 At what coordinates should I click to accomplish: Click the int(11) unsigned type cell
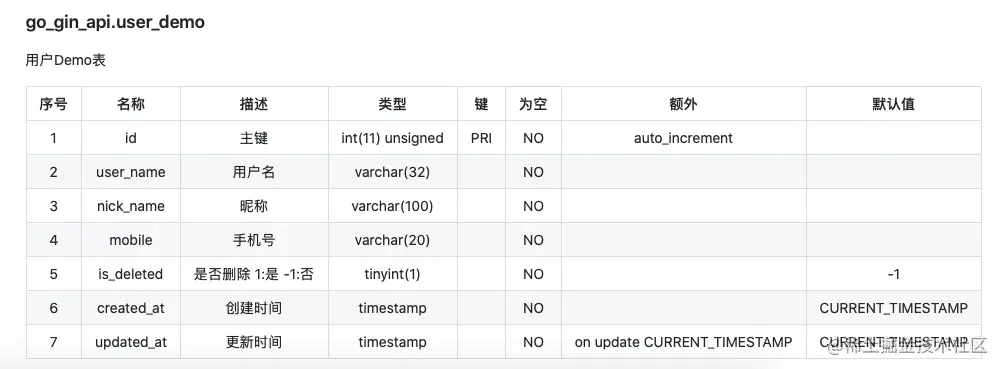393,138
